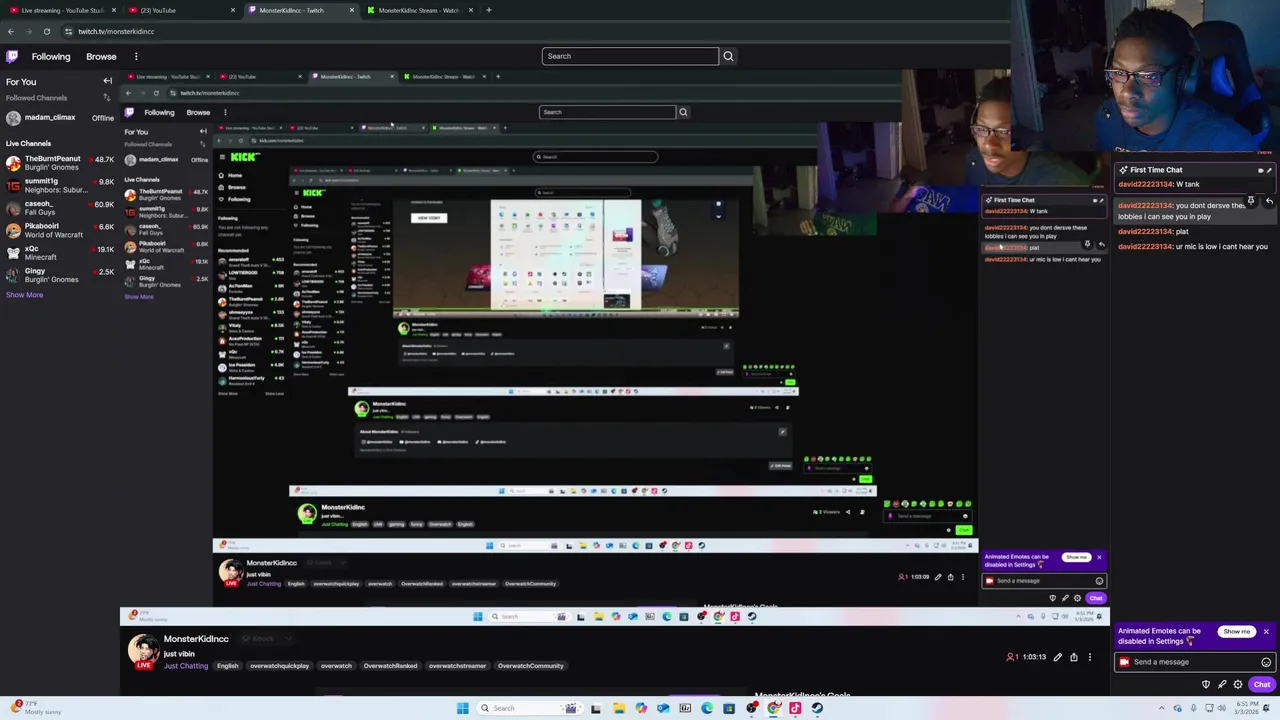Open madam_climax offline channel

point(59,118)
